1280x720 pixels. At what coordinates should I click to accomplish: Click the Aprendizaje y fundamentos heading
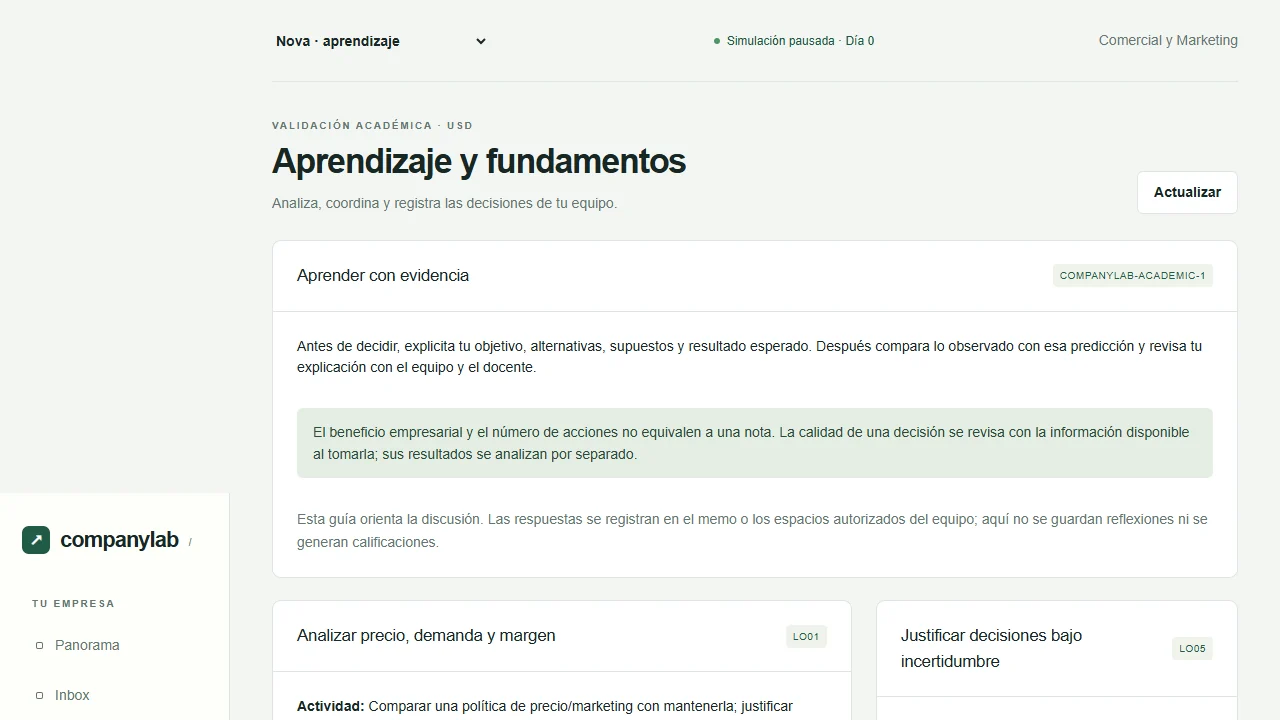click(479, 161)
